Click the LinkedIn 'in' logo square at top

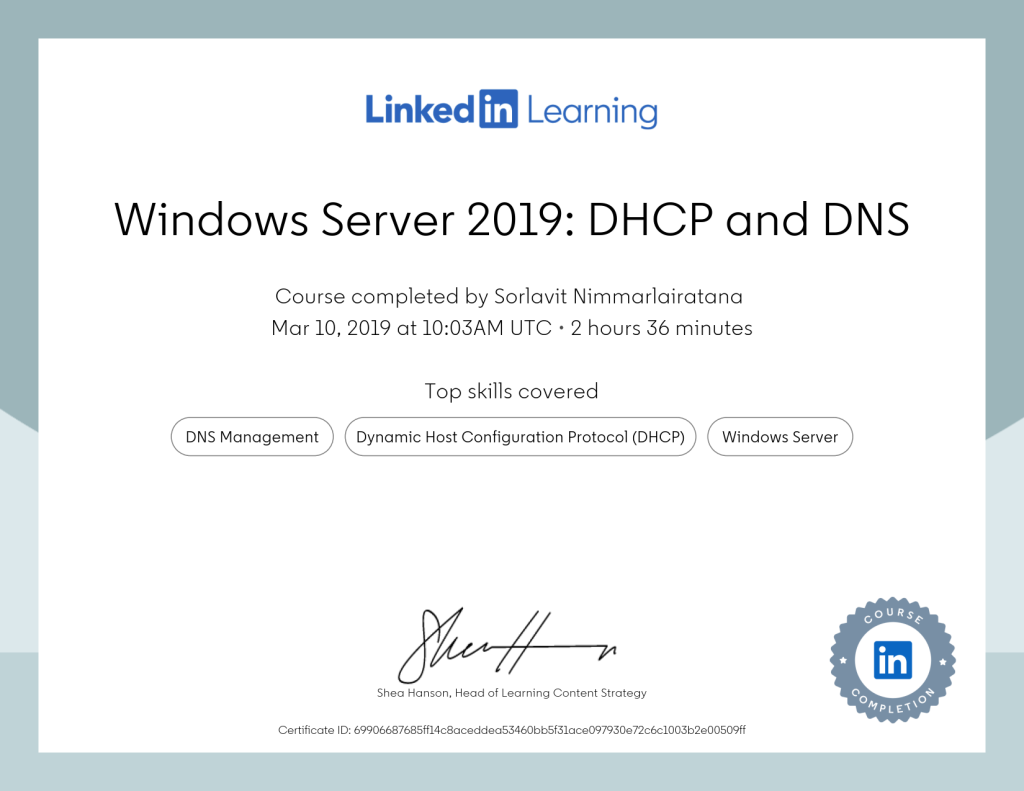[498, 109]
